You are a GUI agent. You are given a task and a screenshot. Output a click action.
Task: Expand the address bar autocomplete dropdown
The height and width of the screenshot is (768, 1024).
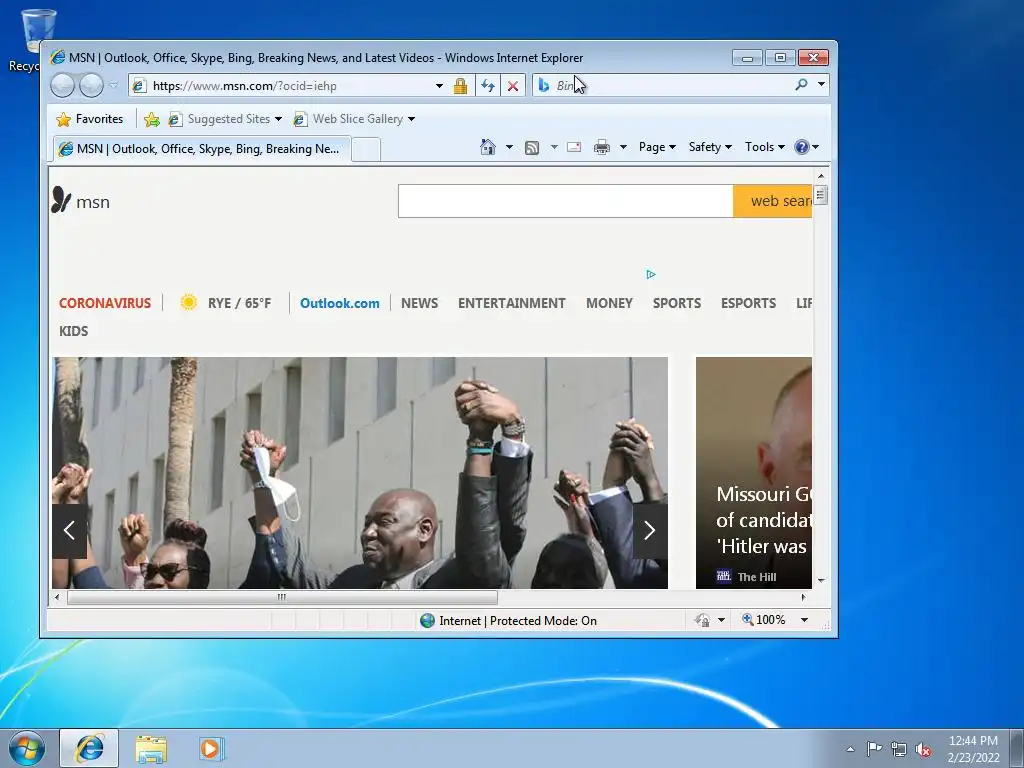[x=439, y=86]
